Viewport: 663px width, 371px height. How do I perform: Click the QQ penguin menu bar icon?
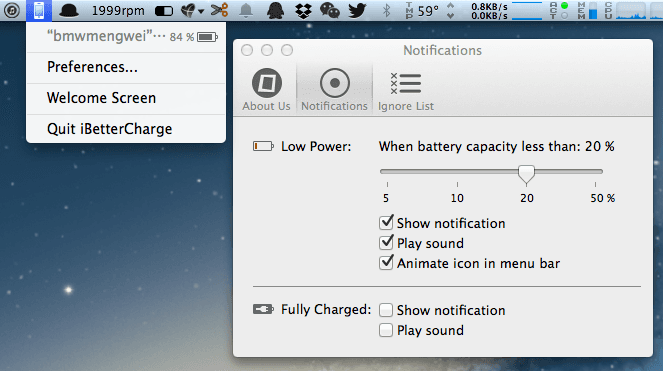pos(275,11)
